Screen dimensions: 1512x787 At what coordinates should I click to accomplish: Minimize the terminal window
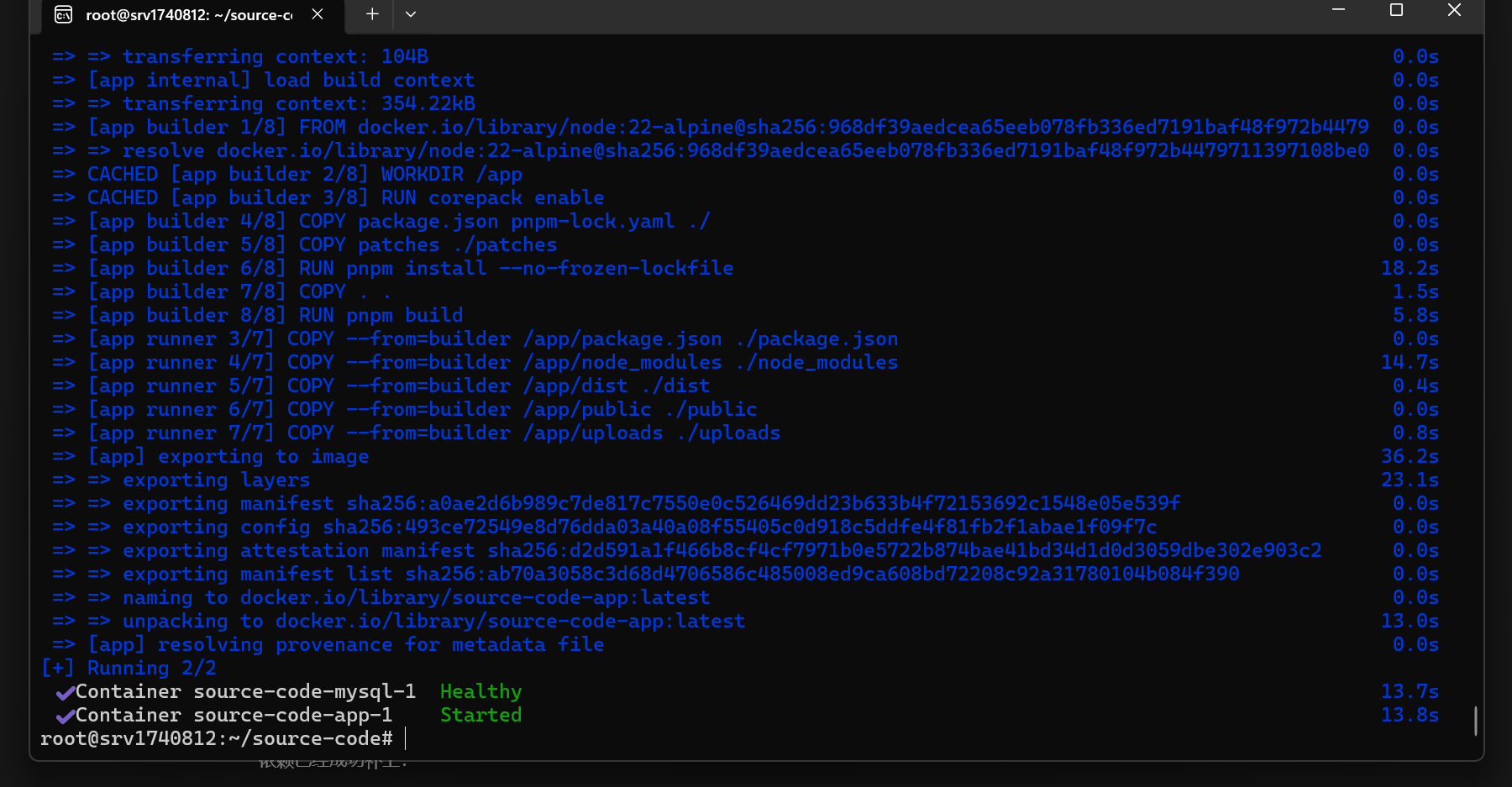tap(1339, 10)
